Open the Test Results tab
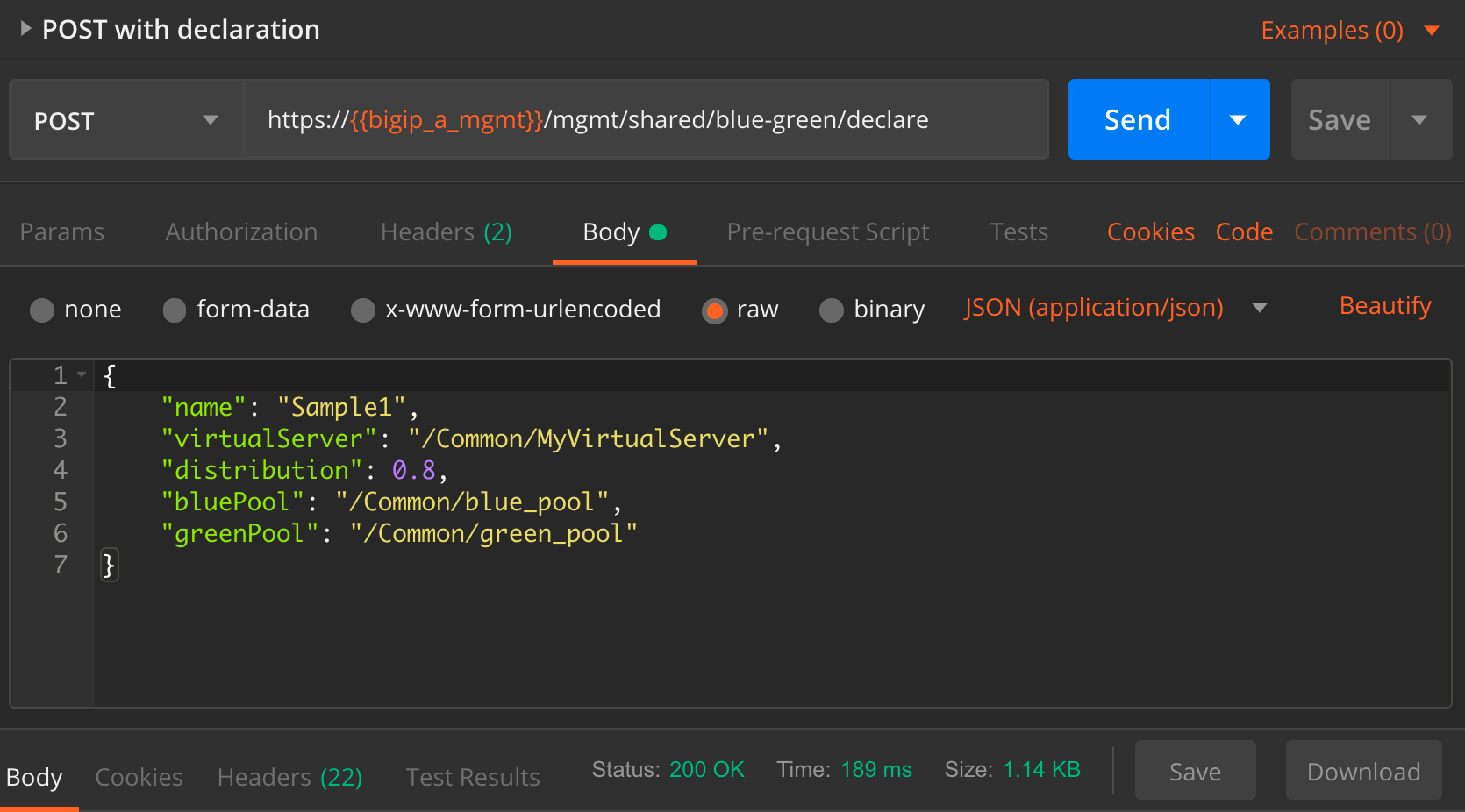This screenshot has height=812, width=1465. point(473,778)
